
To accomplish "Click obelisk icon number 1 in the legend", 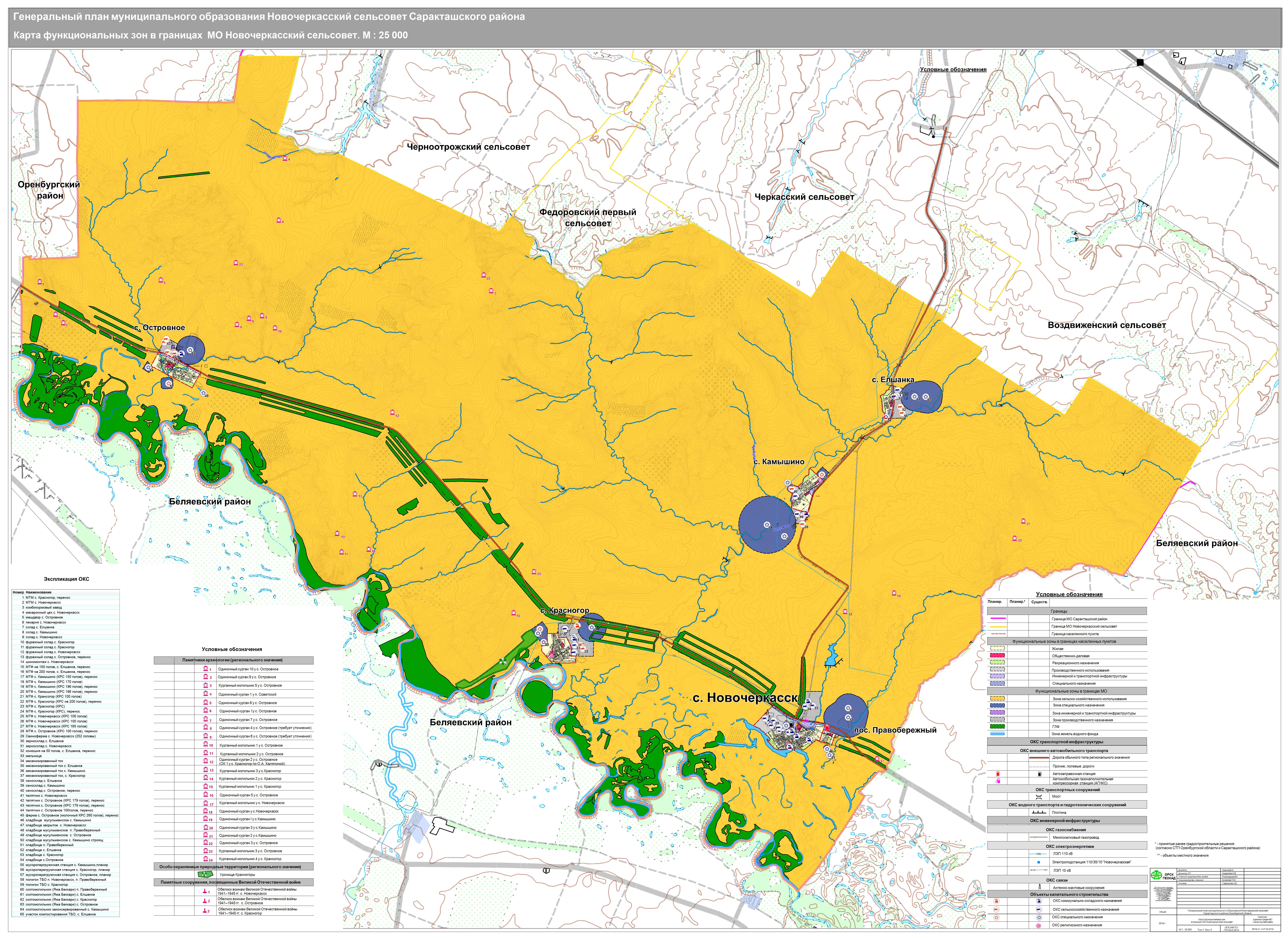I will click(205, 891).
